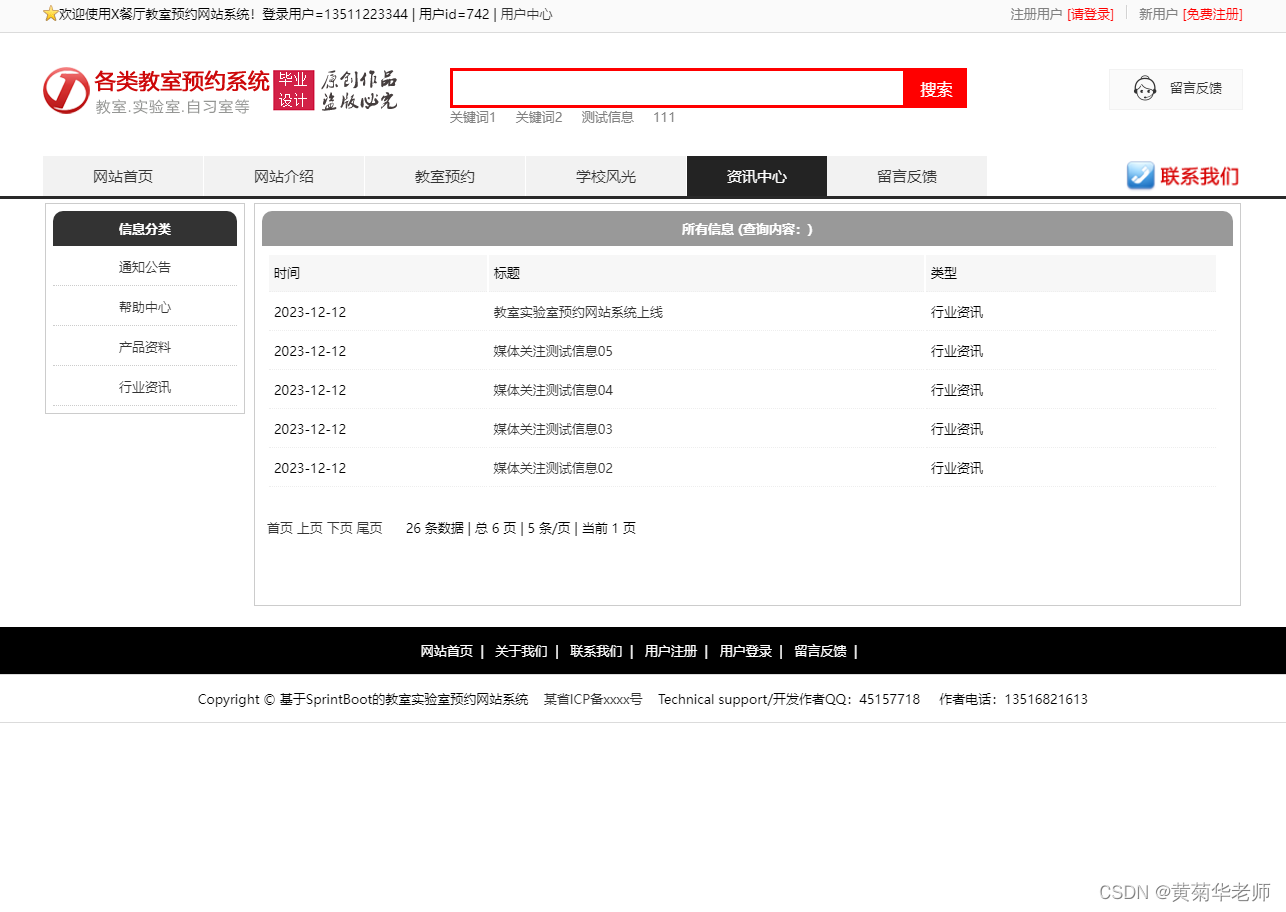Open the article 教室实验室预约网站系统上线
The image size is (1286, 912).
point(578,312)
